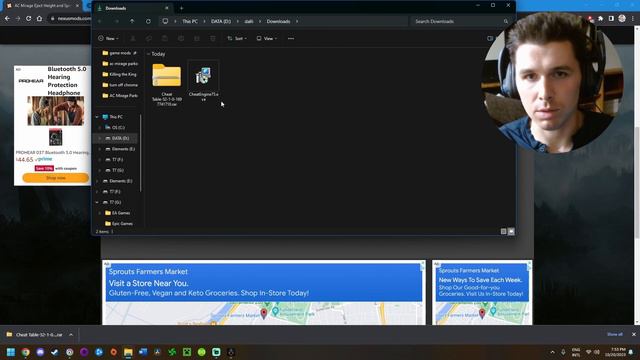Click the disabled Cut toolbar icon
Viewport: 640px width, 360px height.
click(x=133, y=38)
